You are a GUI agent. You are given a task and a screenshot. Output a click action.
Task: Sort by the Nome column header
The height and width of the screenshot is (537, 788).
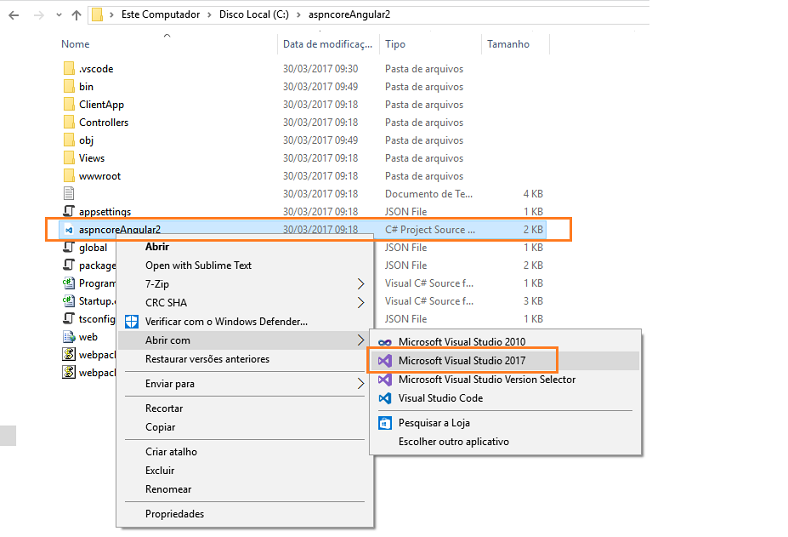[x=75, y=44]
